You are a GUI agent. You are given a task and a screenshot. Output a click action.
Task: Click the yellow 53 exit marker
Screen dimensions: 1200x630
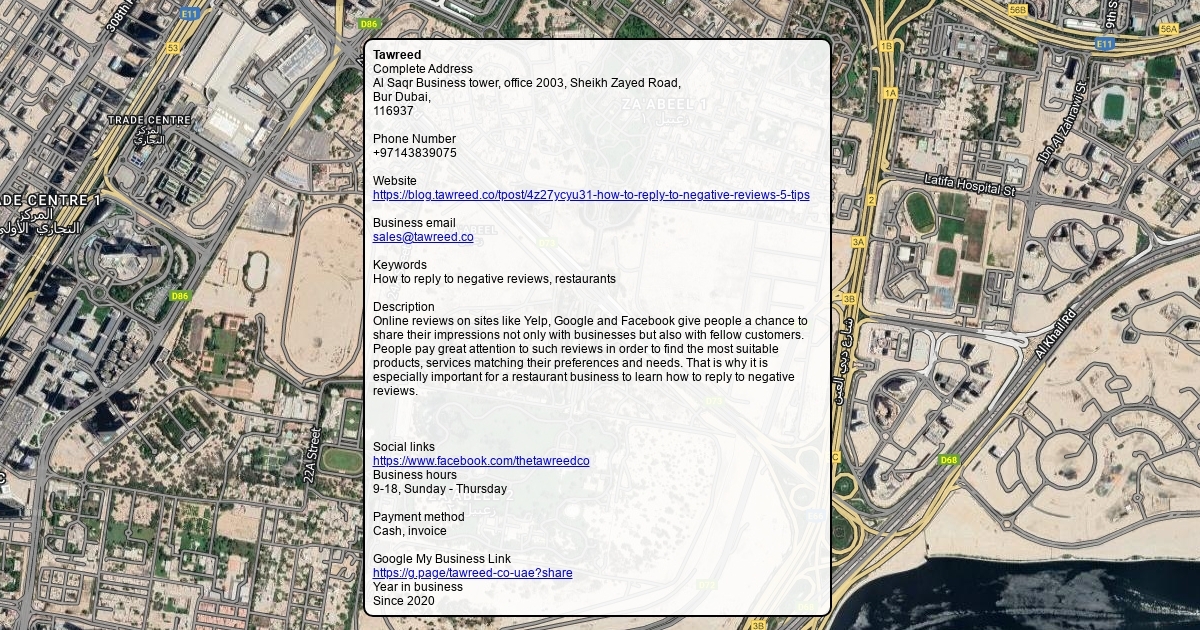tap(173, 47)
